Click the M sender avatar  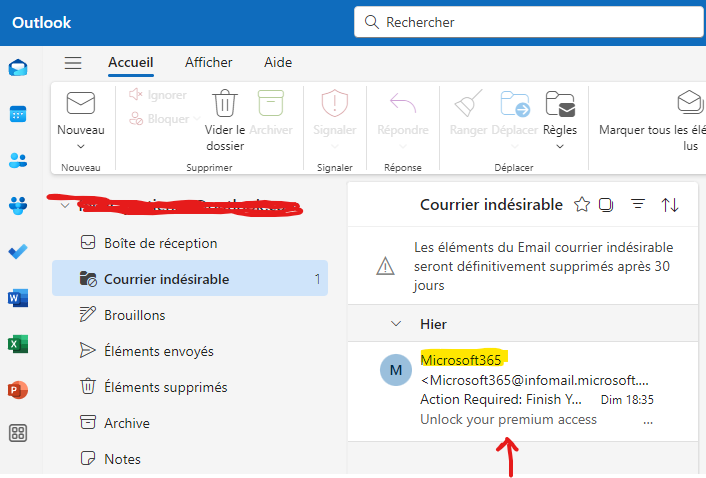point(396,370)
